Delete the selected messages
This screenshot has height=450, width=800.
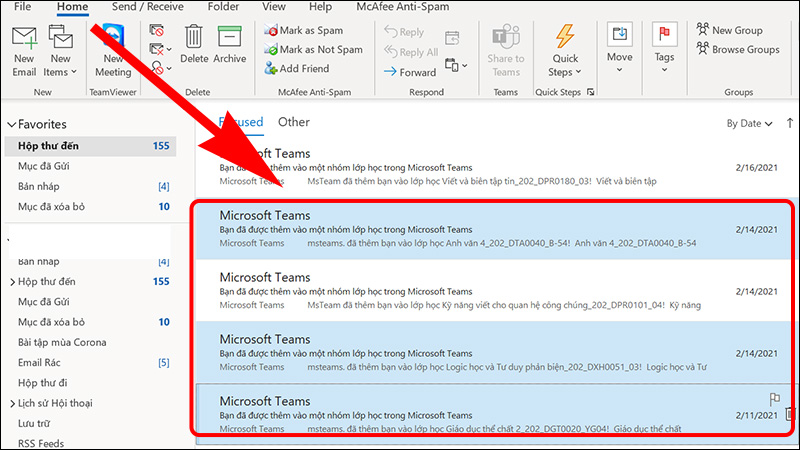[194, 45]
